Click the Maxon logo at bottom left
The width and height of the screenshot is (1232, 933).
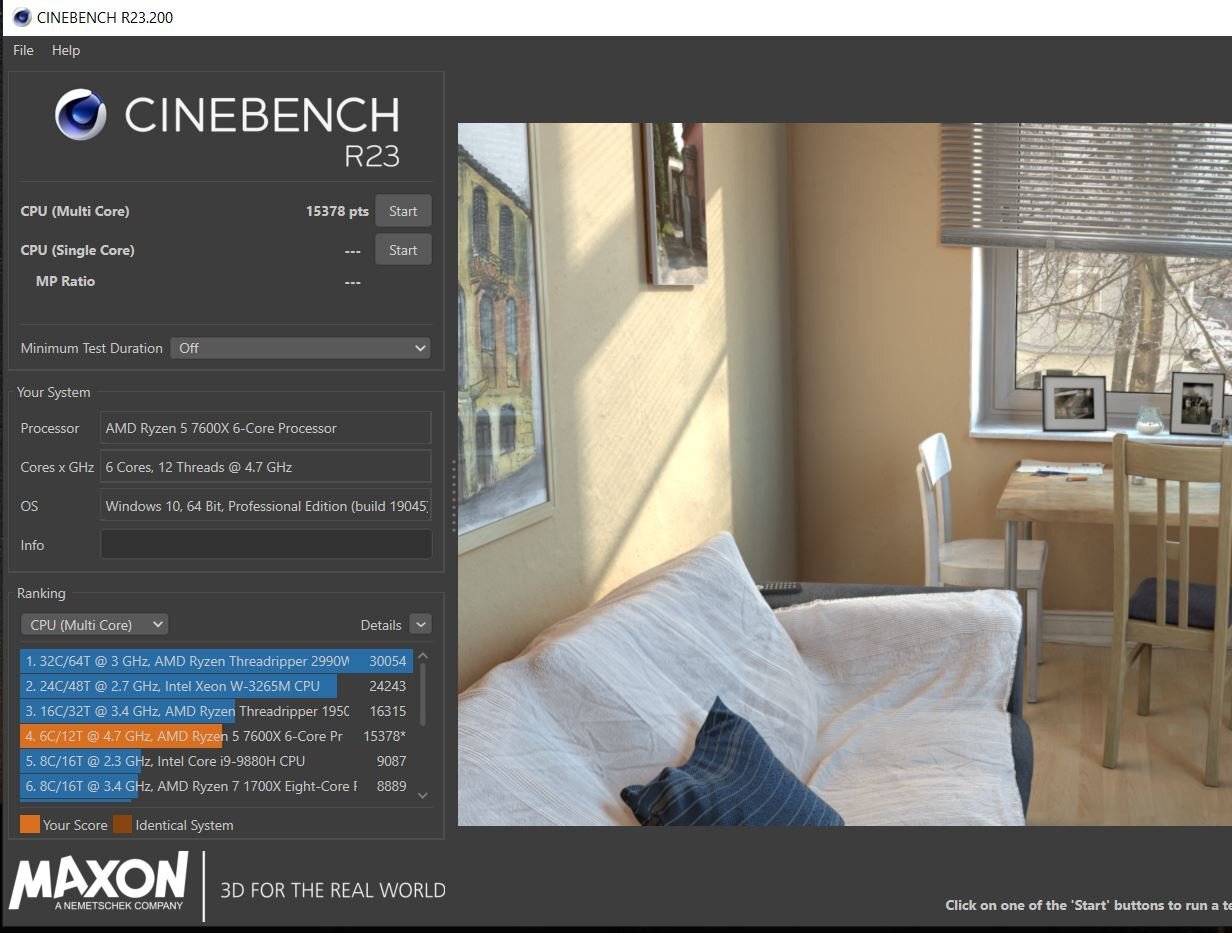98,881
